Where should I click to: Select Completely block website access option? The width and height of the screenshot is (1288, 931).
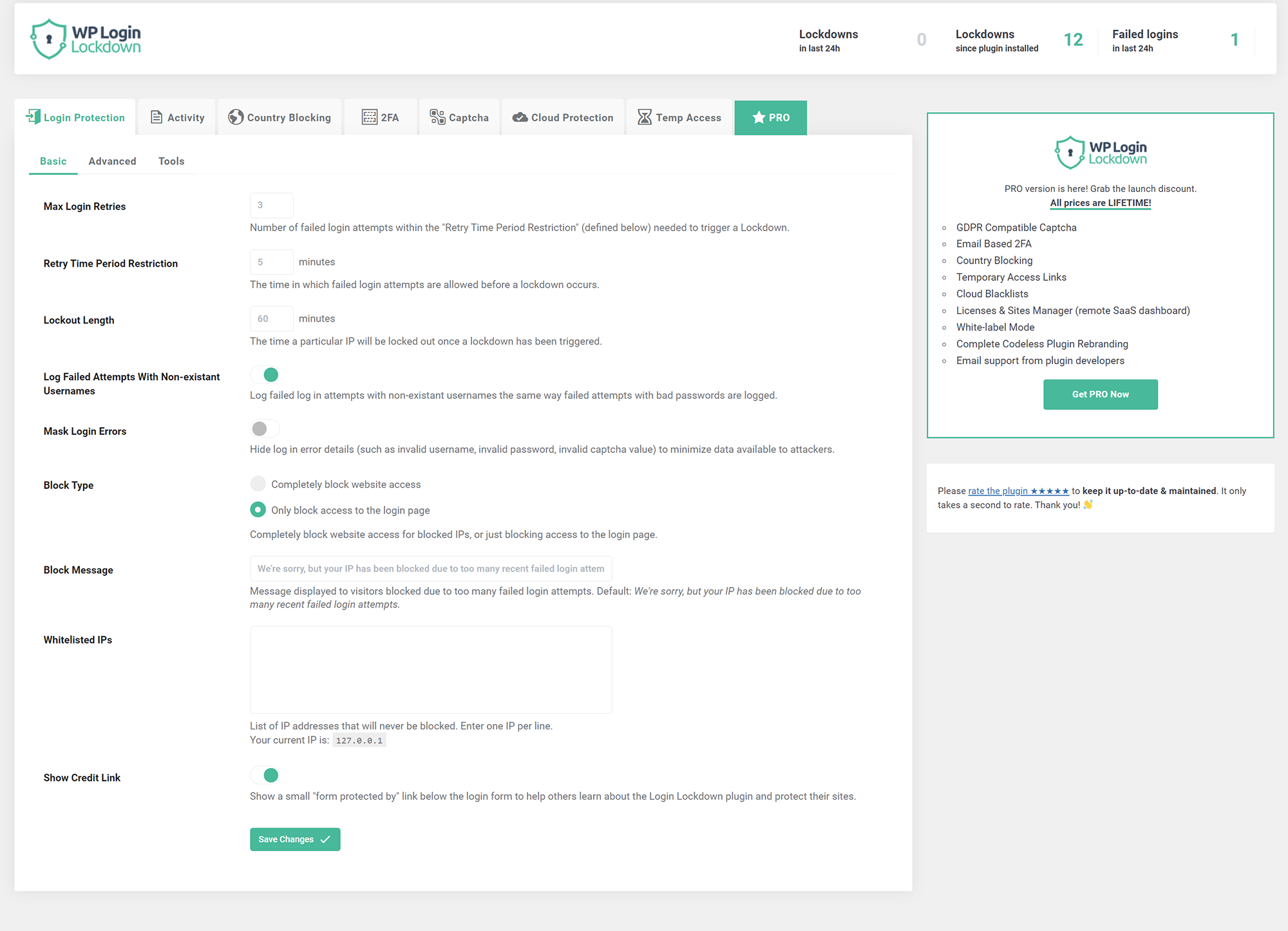258,484
